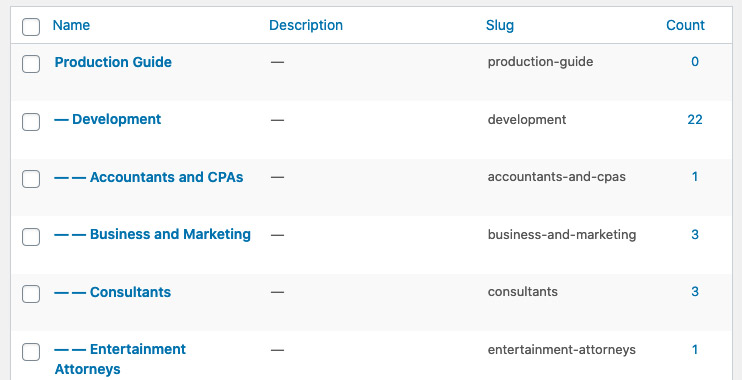Image resolution: width=742 pixels, height=380 pixels.
Task: Sort by the Description column header
Action: 306,25
